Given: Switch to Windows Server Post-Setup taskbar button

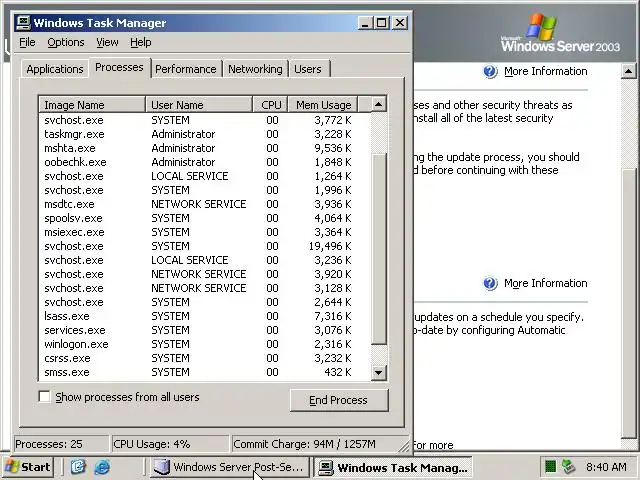Looking at the screenshot, I should (230, 467).
